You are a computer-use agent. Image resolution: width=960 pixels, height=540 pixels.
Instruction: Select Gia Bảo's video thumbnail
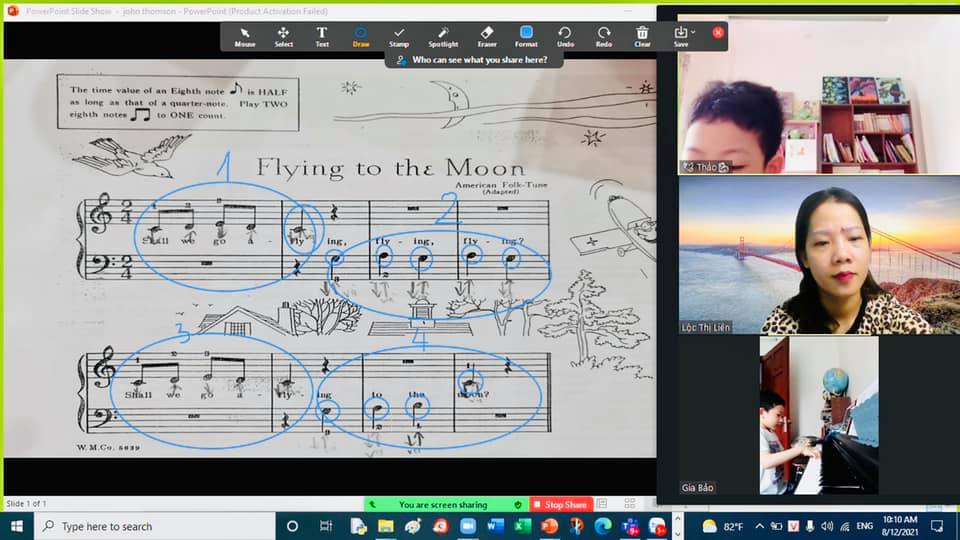819,415
